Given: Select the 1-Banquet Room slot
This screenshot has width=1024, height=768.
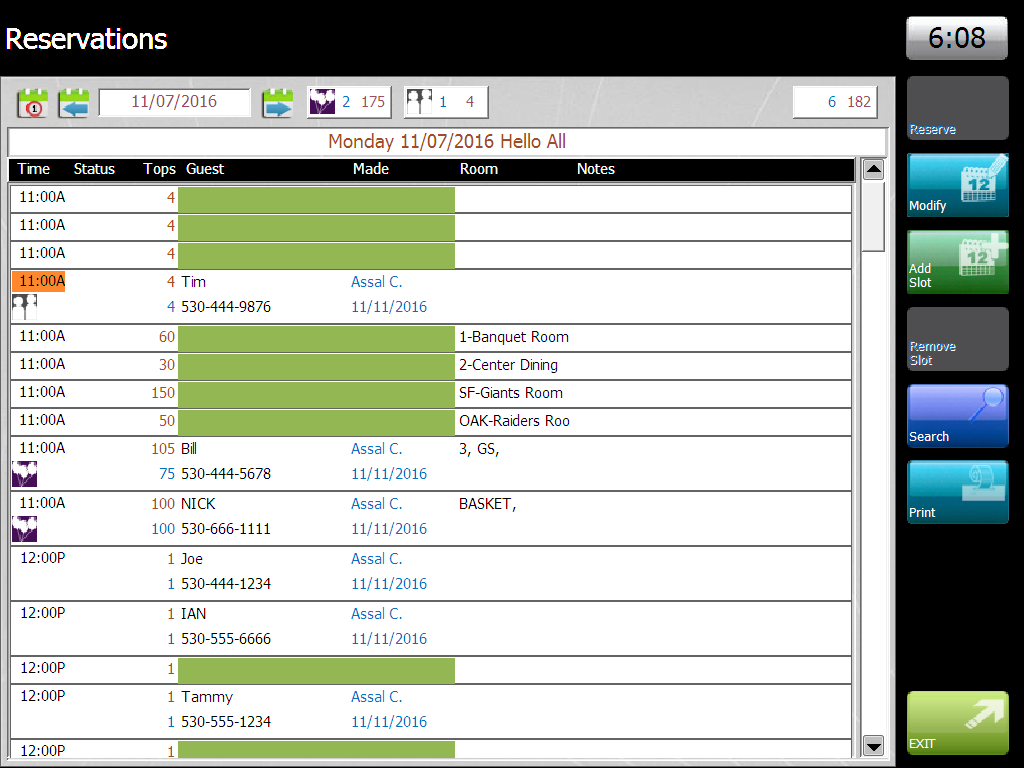Looking at the screenshot, I should click(431, 338).
